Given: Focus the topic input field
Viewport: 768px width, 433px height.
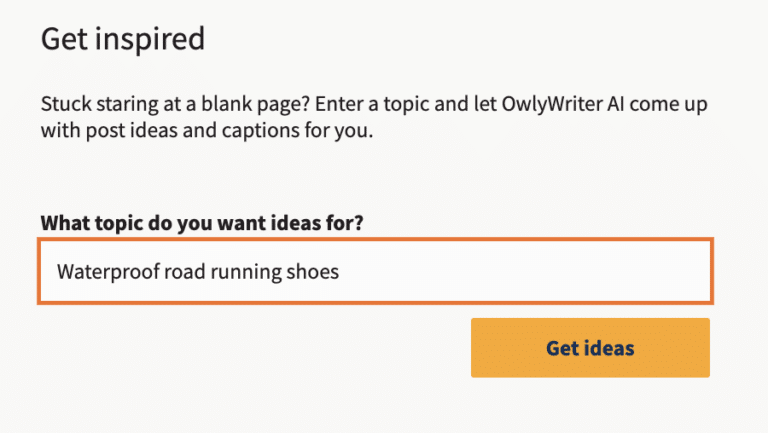Looking at the screenshot, I should click(375, 271).
